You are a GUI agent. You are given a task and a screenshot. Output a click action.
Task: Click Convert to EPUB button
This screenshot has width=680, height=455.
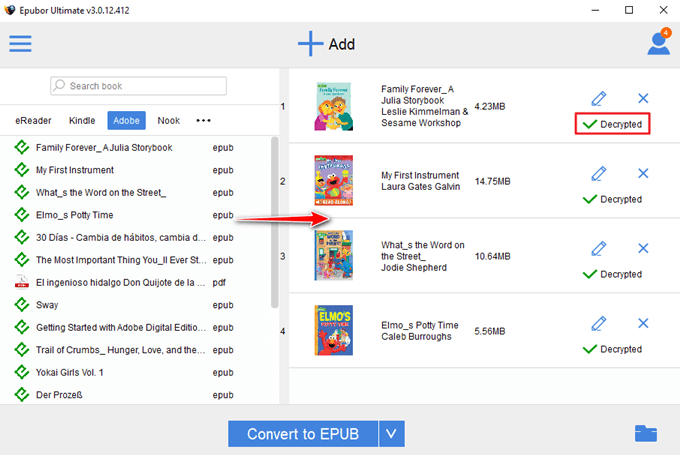pyautogui.click(x=303, y=433)
